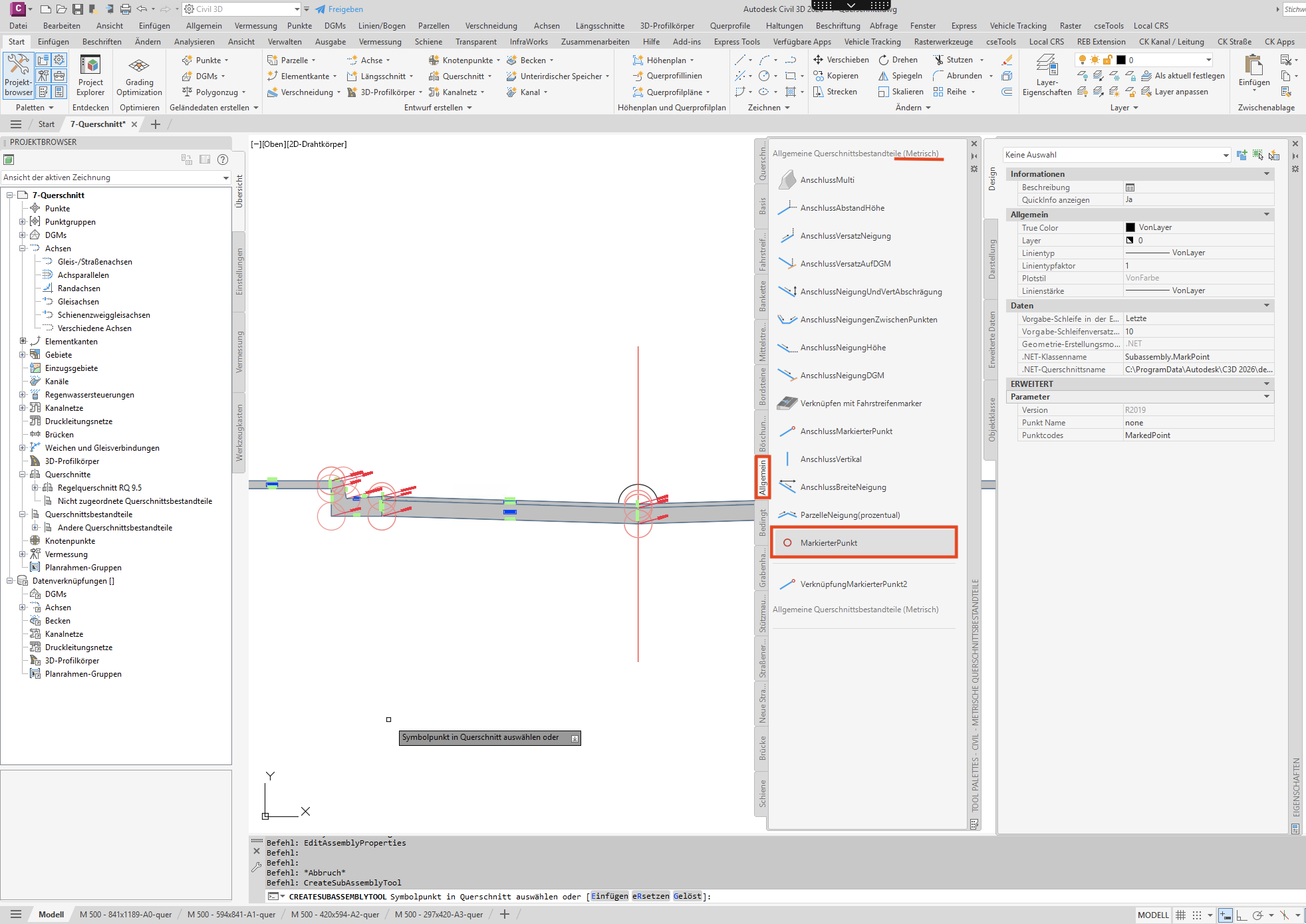Image resolution: width=1306 pixels, height=924 pixels.
Task: Collapse the Querschnitte tree node
Action: pyautogui.click(x=23, y=475)
